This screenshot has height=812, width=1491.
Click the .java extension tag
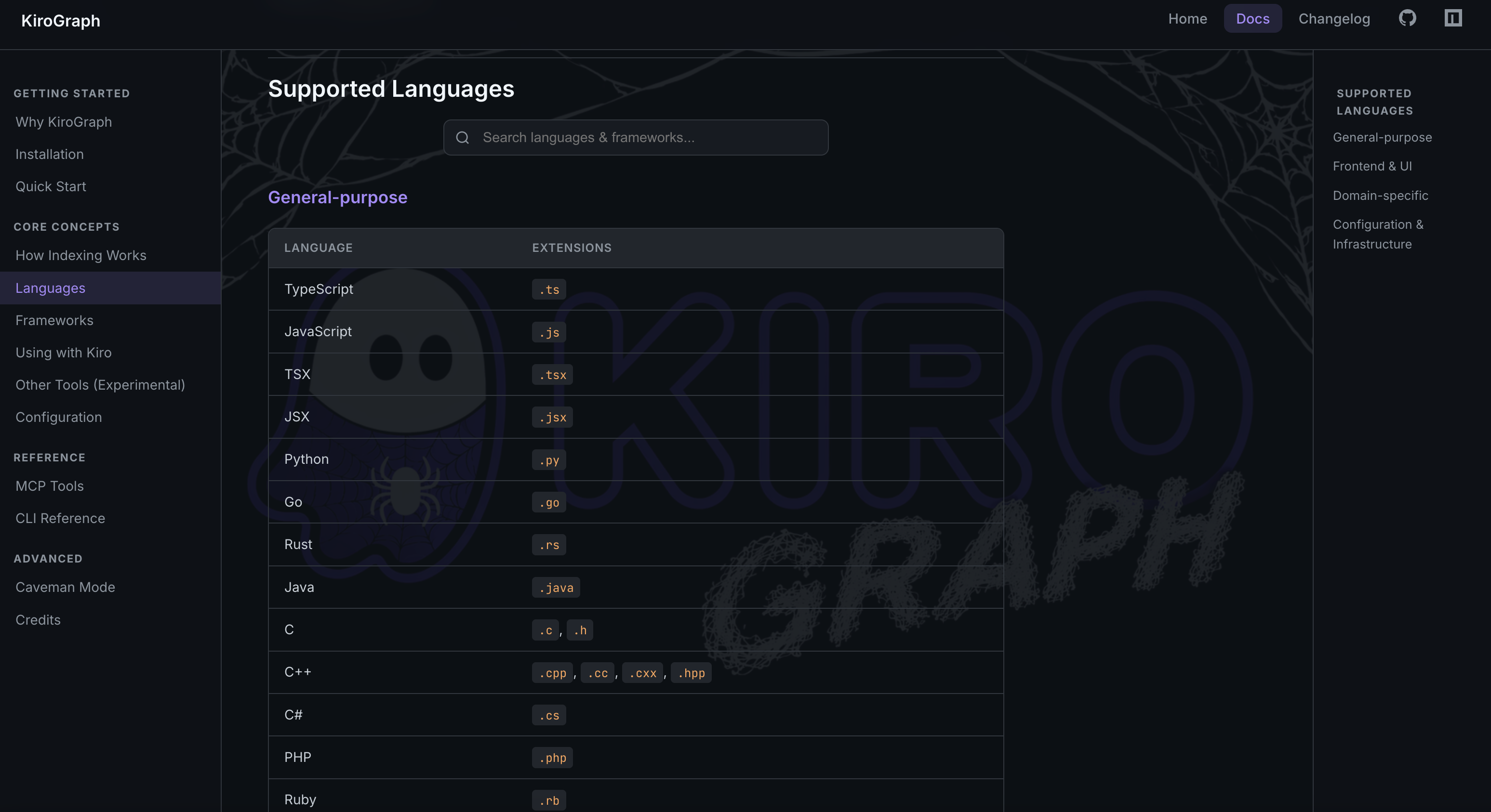(556, 588)
